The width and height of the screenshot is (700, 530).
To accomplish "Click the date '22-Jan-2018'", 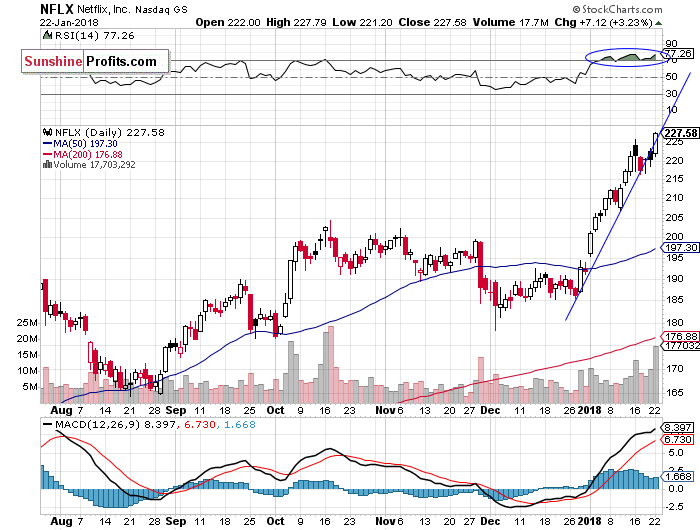I will [69, 22].
